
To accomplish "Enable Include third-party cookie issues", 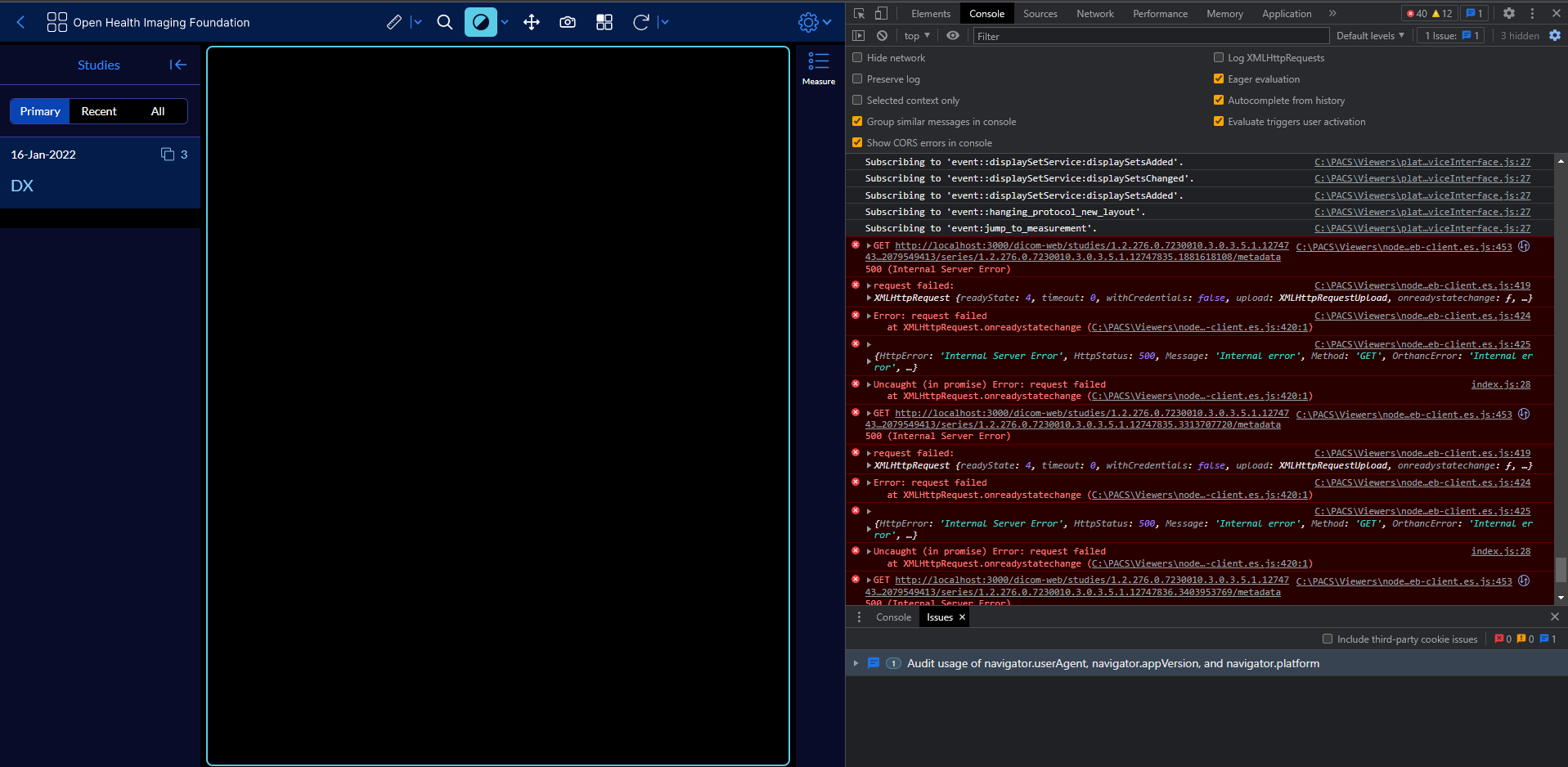I will [1328, 639].
